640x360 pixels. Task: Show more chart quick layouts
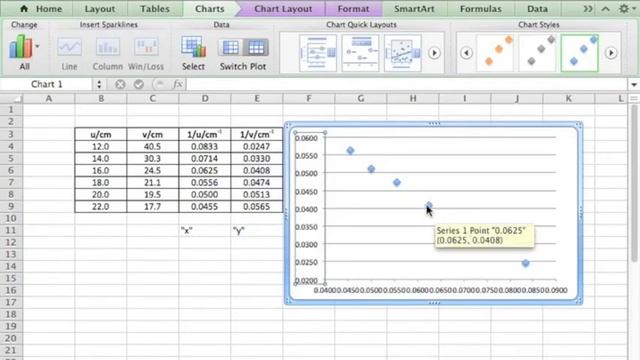[x=434, y=53]
